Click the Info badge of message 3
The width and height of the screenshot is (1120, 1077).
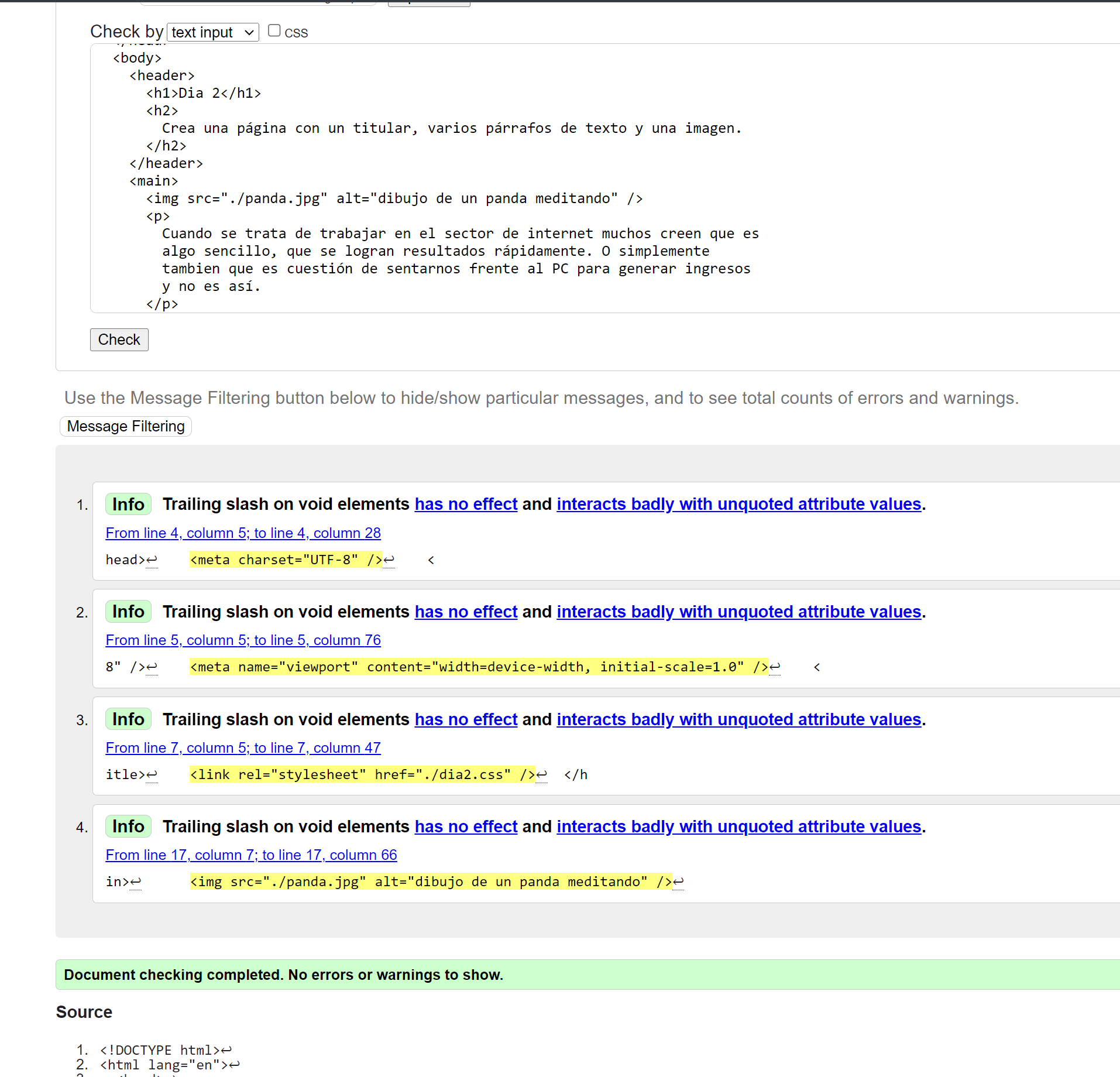pos(128,719)
